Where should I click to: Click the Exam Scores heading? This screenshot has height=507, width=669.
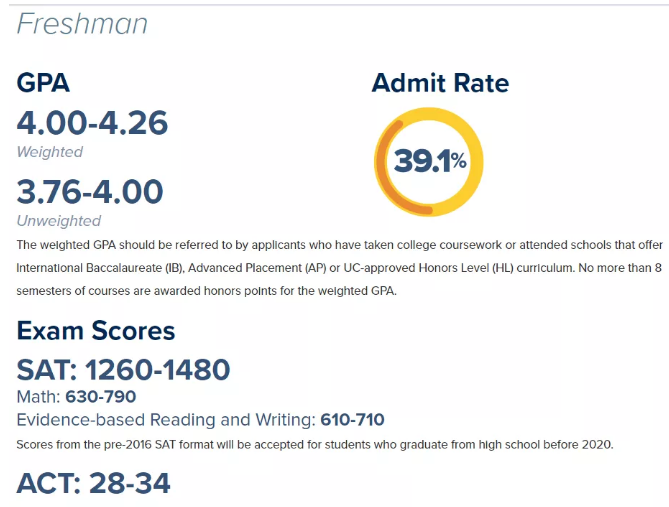pyautogui.click(x=96, y=331)
